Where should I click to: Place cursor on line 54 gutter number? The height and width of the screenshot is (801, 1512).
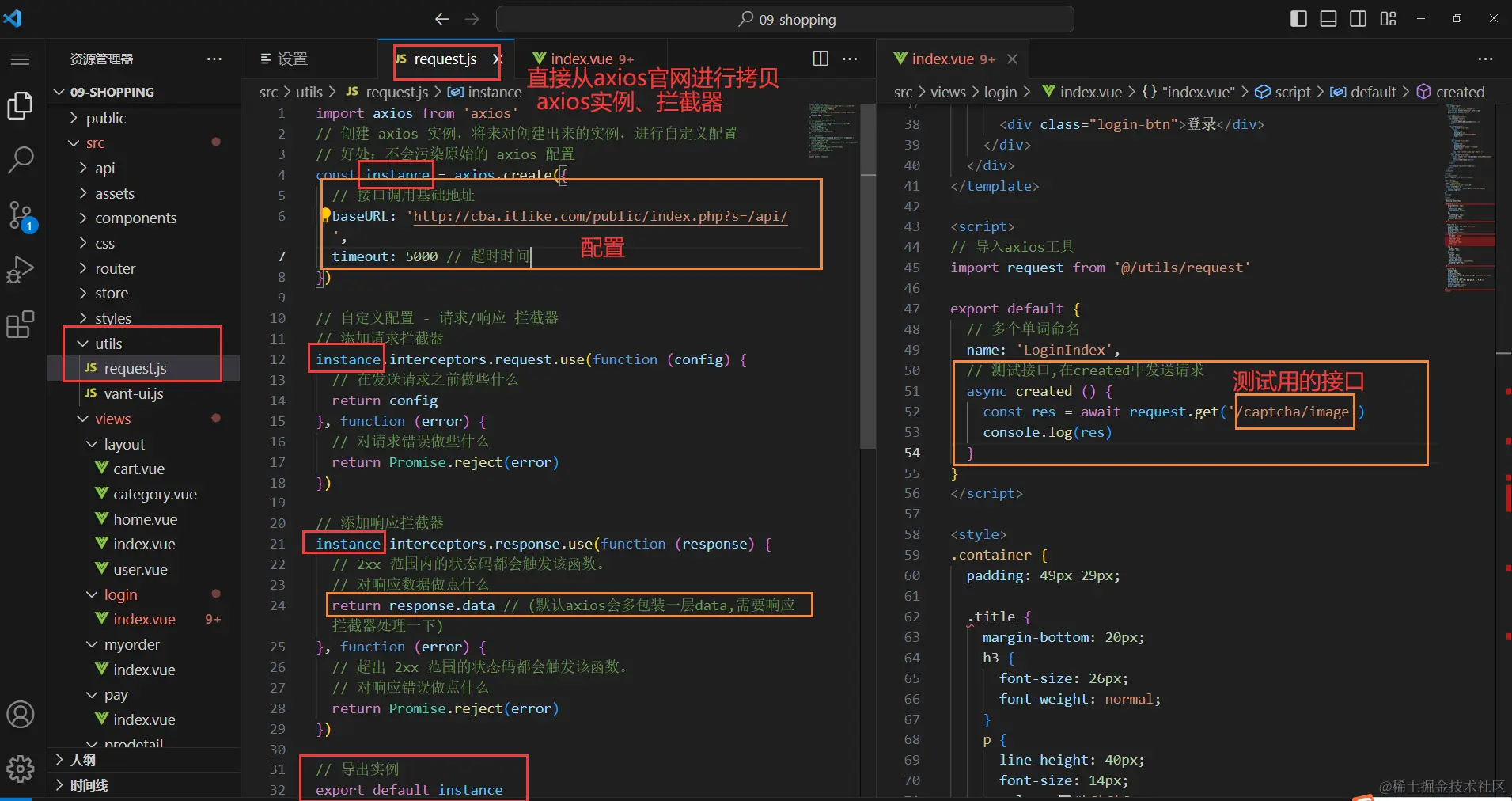(911, 453)
